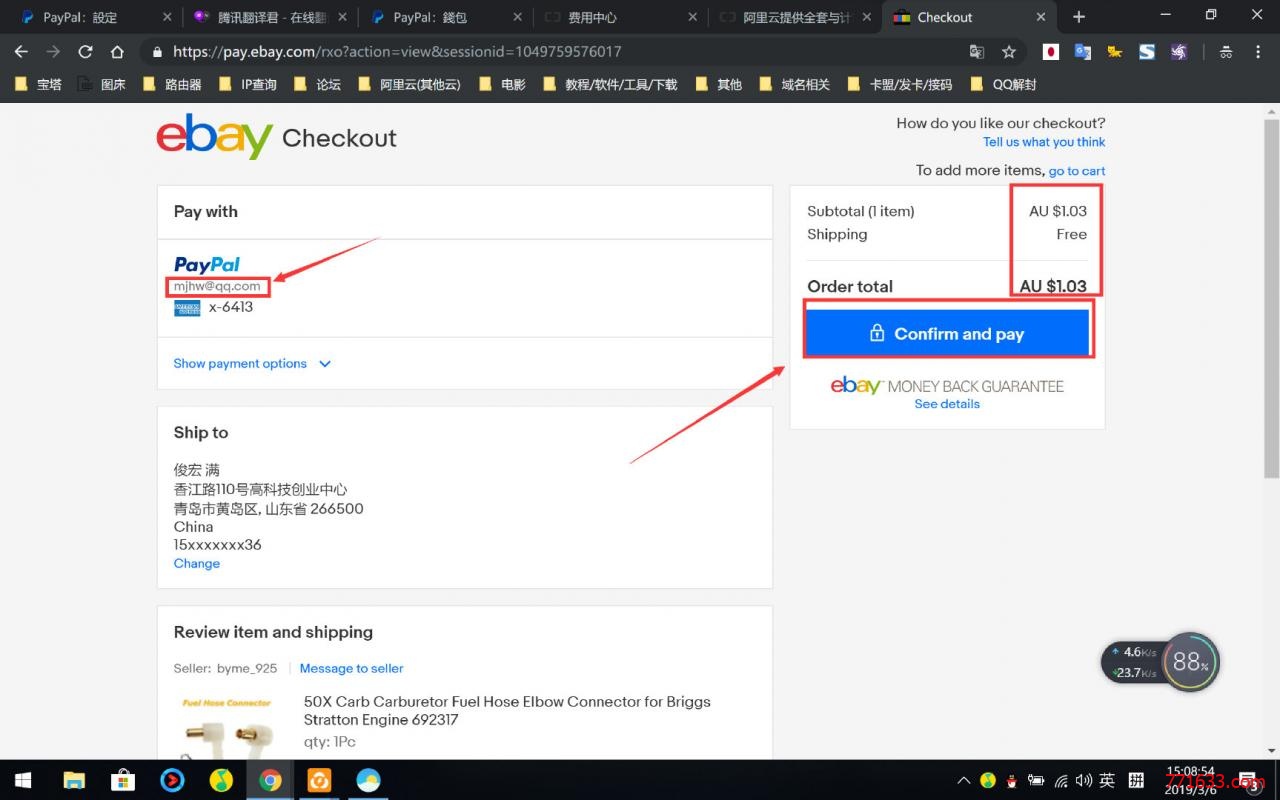Click the Fuel Hose Connector product thumbnail
The image size is (1280, 800).
[x=228, y=728]
